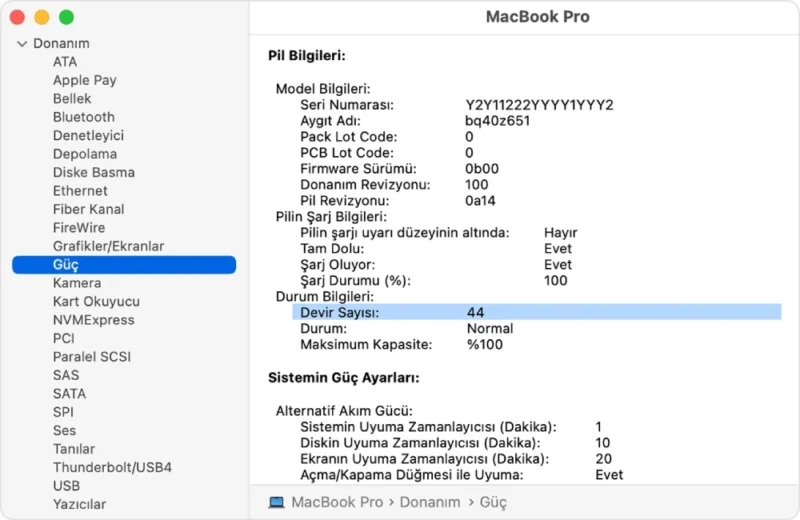Click the Sistemin Uyuma Zamanlayıcısı (Dakika) label
The height and width of the screenshot is (520, 800).
428,427
